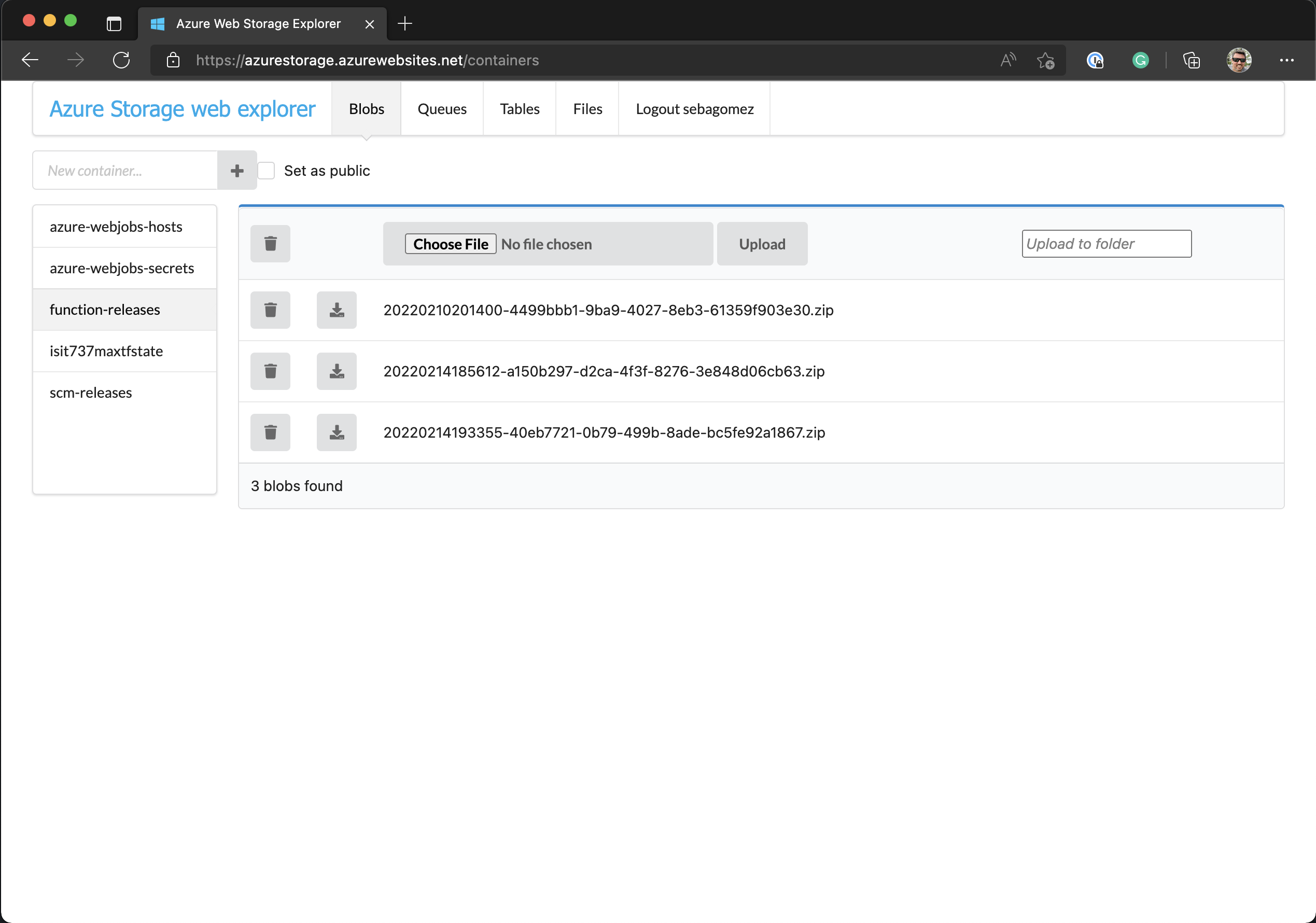Viewport: 1316px width, 923px height.
Task: Click the Upload button
Action: pos(762,244)
